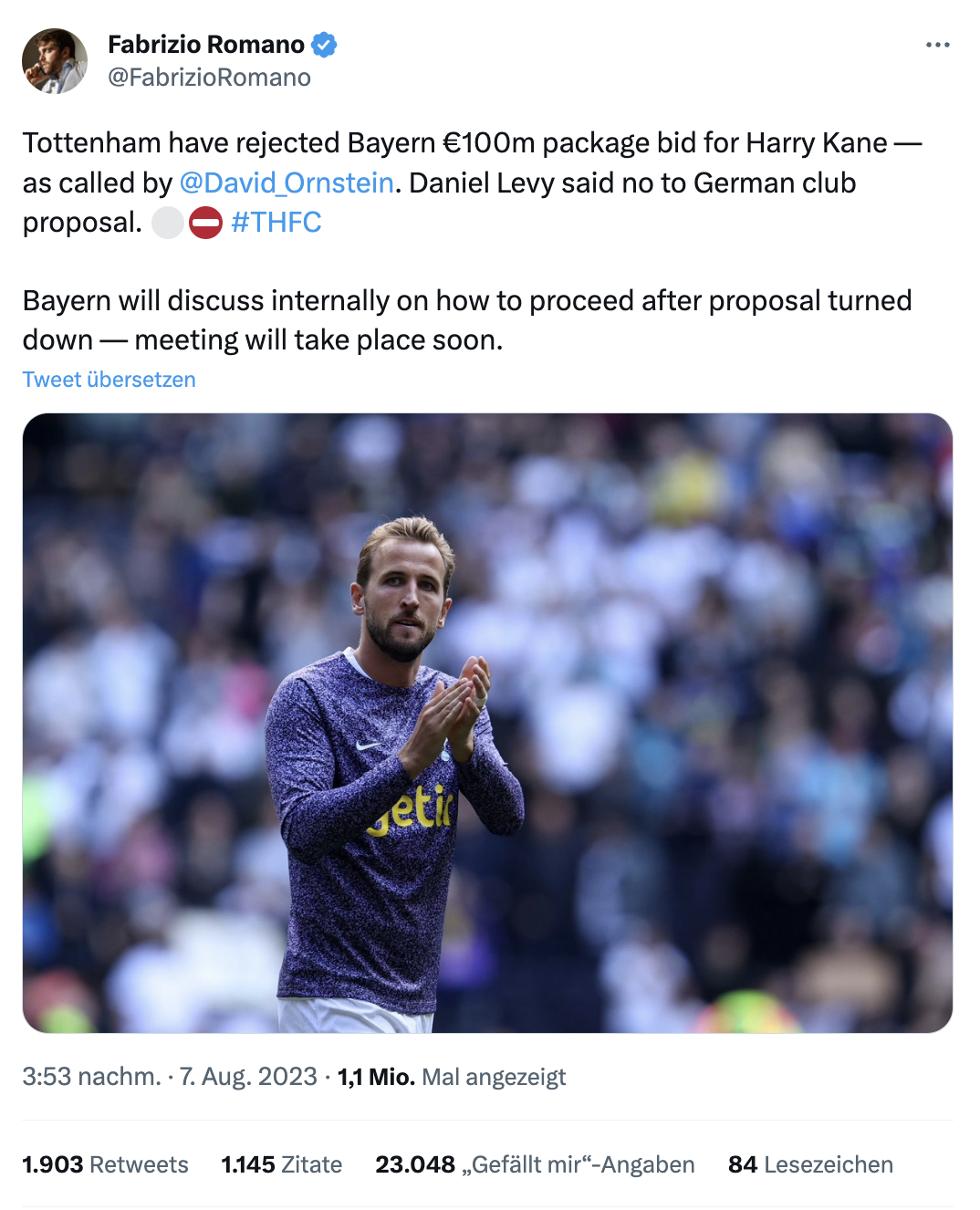Click the red no-entry emoji
Viewport: 980px width, 1210px height.
point(205,223)
